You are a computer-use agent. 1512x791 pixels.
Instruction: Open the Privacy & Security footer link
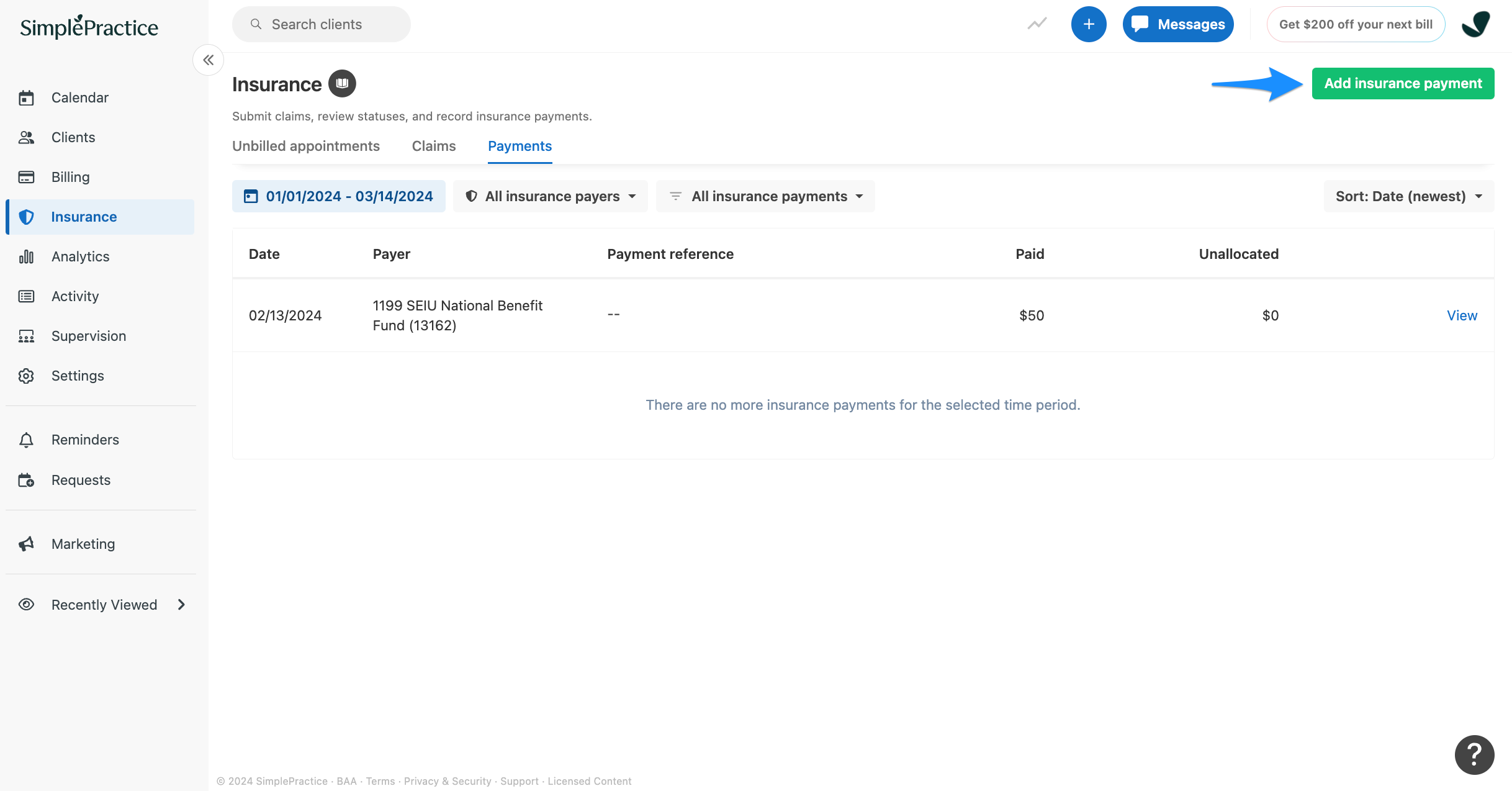pos(448,781)
